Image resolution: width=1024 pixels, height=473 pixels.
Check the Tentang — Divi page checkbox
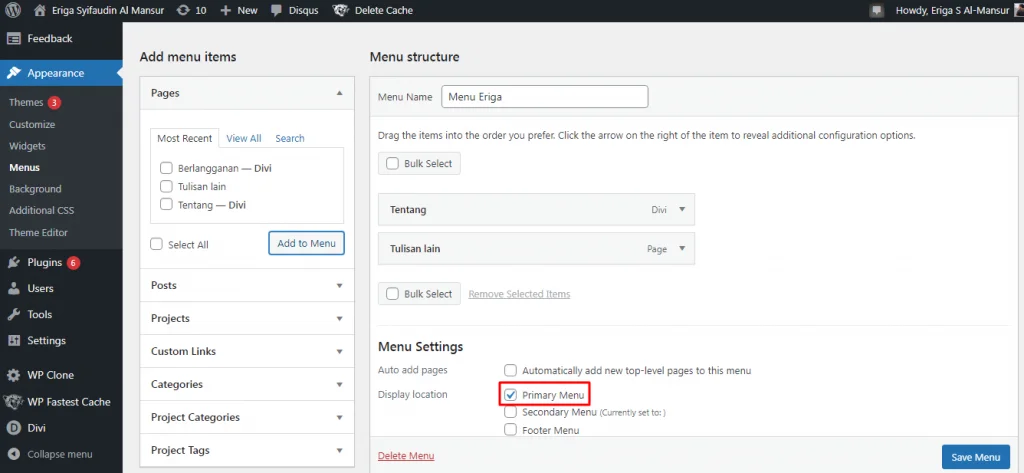tap(166, 204)
